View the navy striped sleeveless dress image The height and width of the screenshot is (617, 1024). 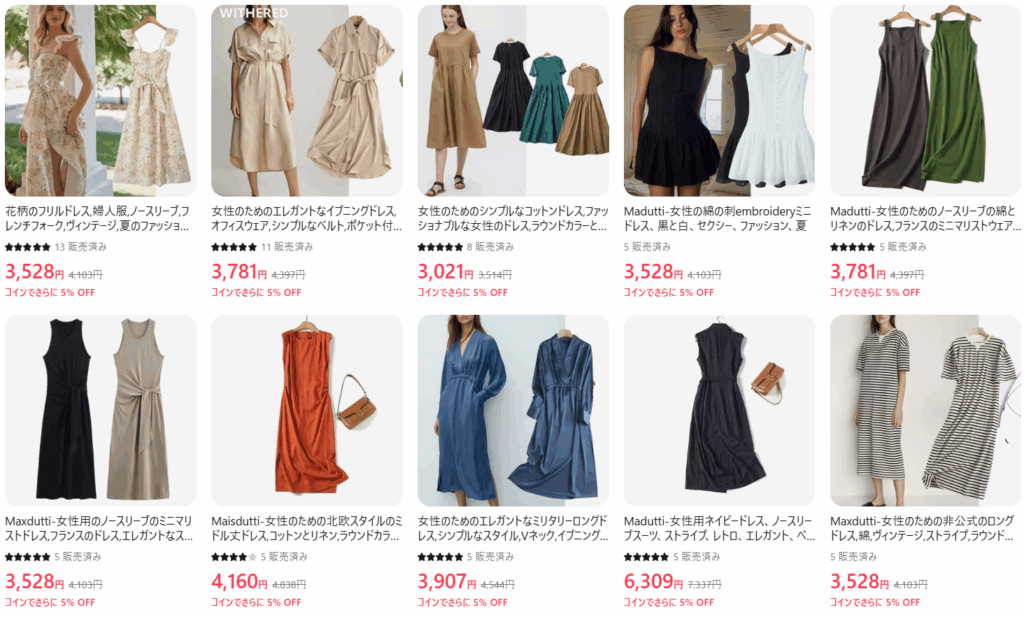pos(720,411)
